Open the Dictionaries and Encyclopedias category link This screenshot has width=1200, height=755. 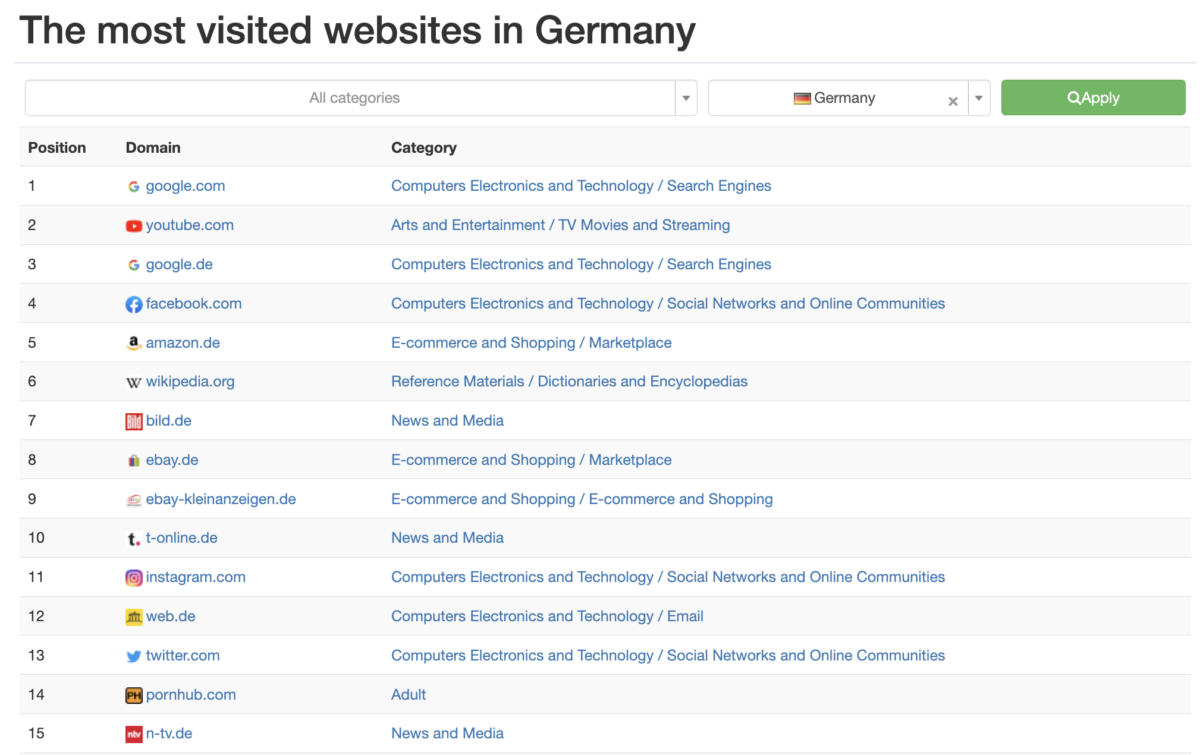click(569, 381)
